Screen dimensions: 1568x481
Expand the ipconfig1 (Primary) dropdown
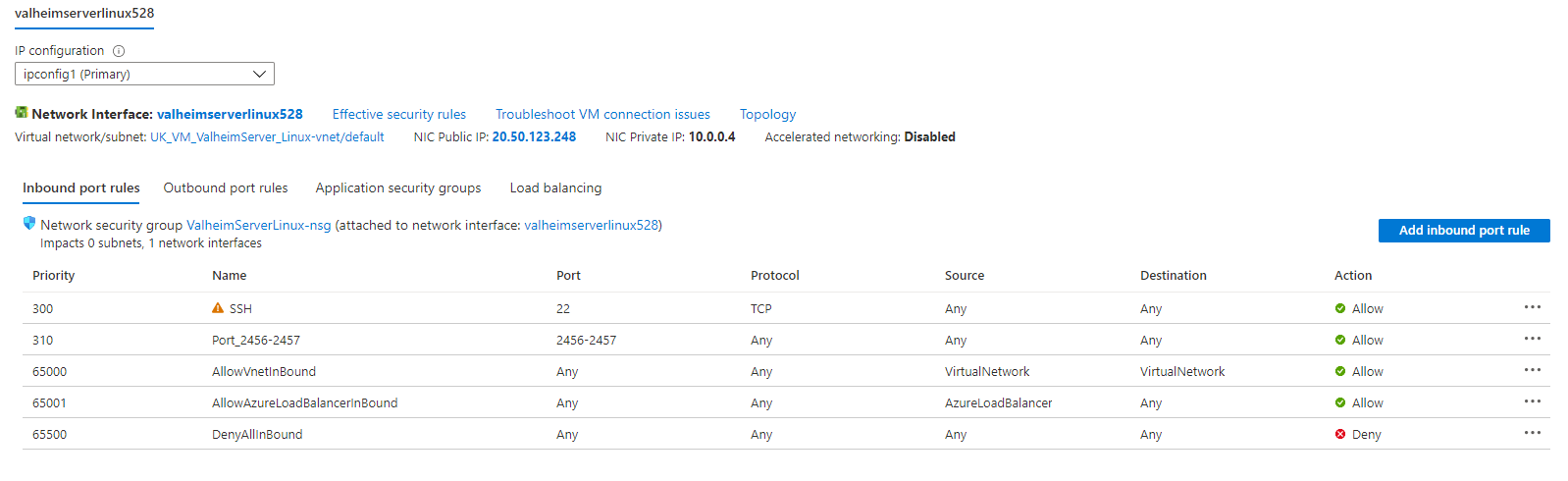144,74
